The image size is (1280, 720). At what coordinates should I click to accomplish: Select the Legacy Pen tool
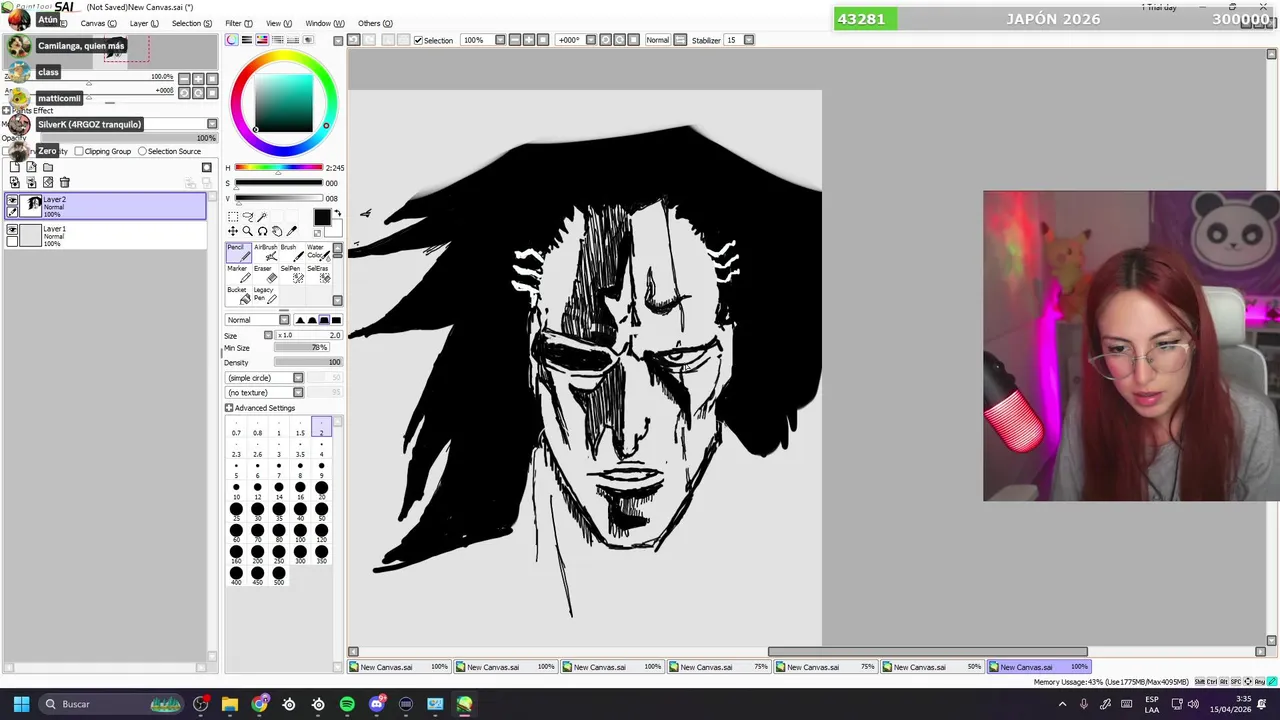(265, 295)
